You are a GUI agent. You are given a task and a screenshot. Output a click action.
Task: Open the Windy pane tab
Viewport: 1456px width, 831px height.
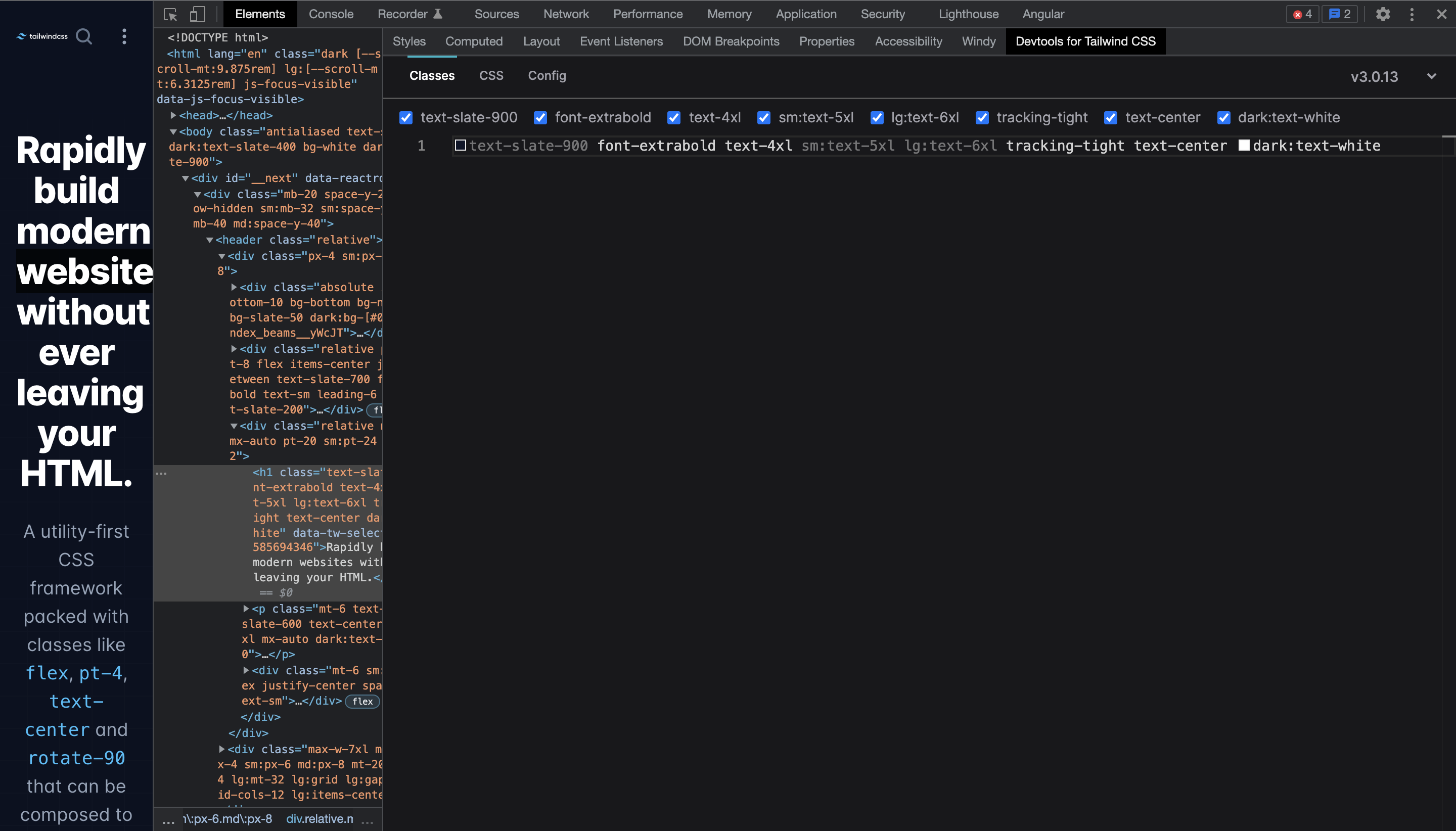[x=979, y=41]
